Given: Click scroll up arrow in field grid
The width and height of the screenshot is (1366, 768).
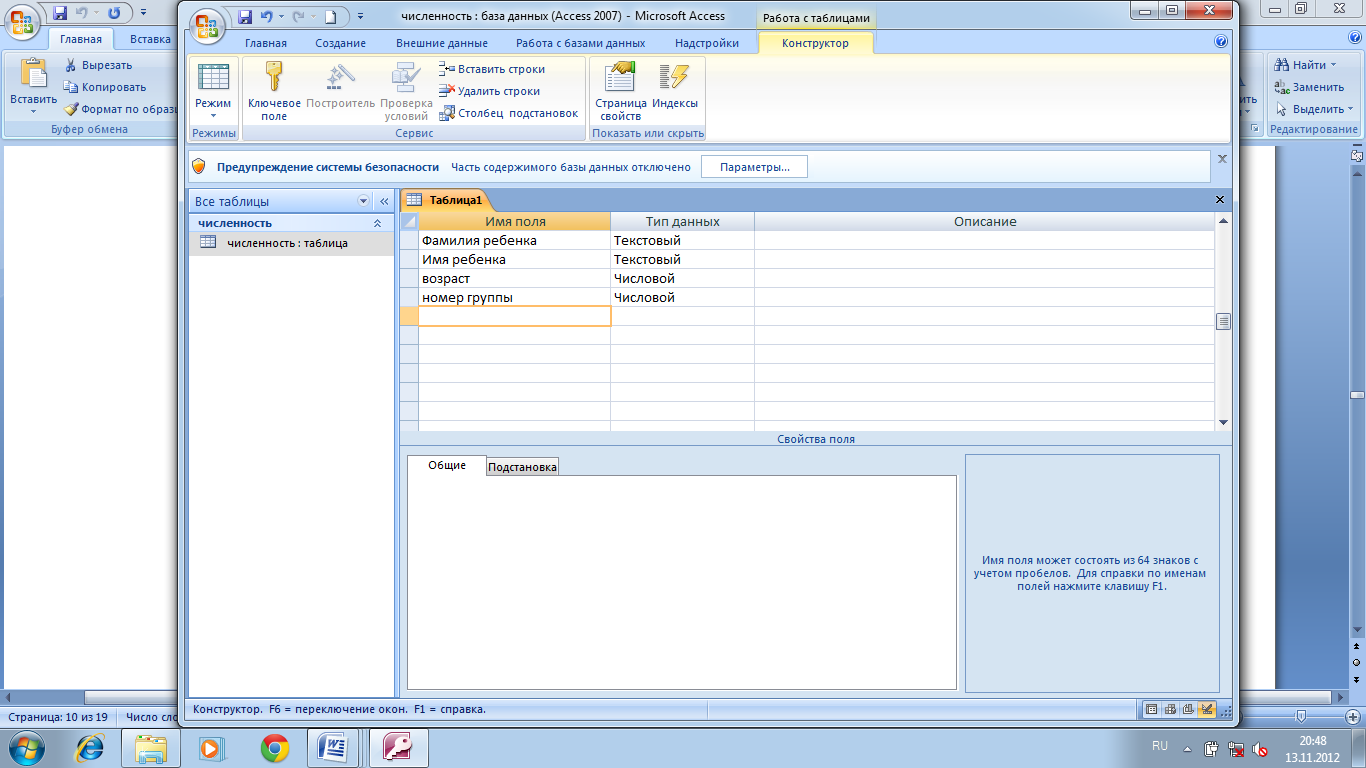Looking at the screenshot, I should point(1223,220).
